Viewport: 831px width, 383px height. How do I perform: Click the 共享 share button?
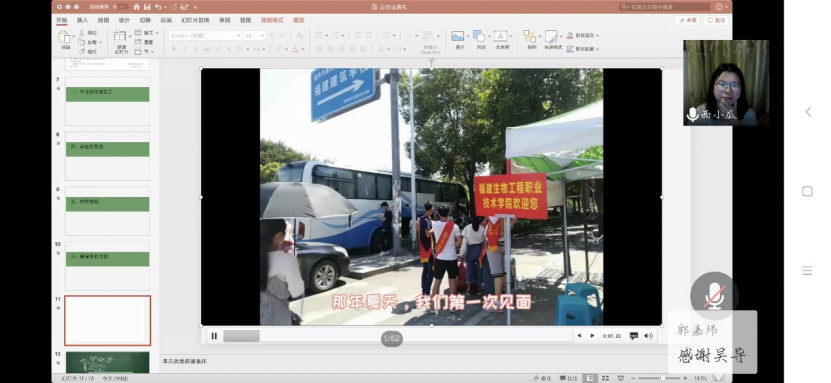[x=688, y=20]
